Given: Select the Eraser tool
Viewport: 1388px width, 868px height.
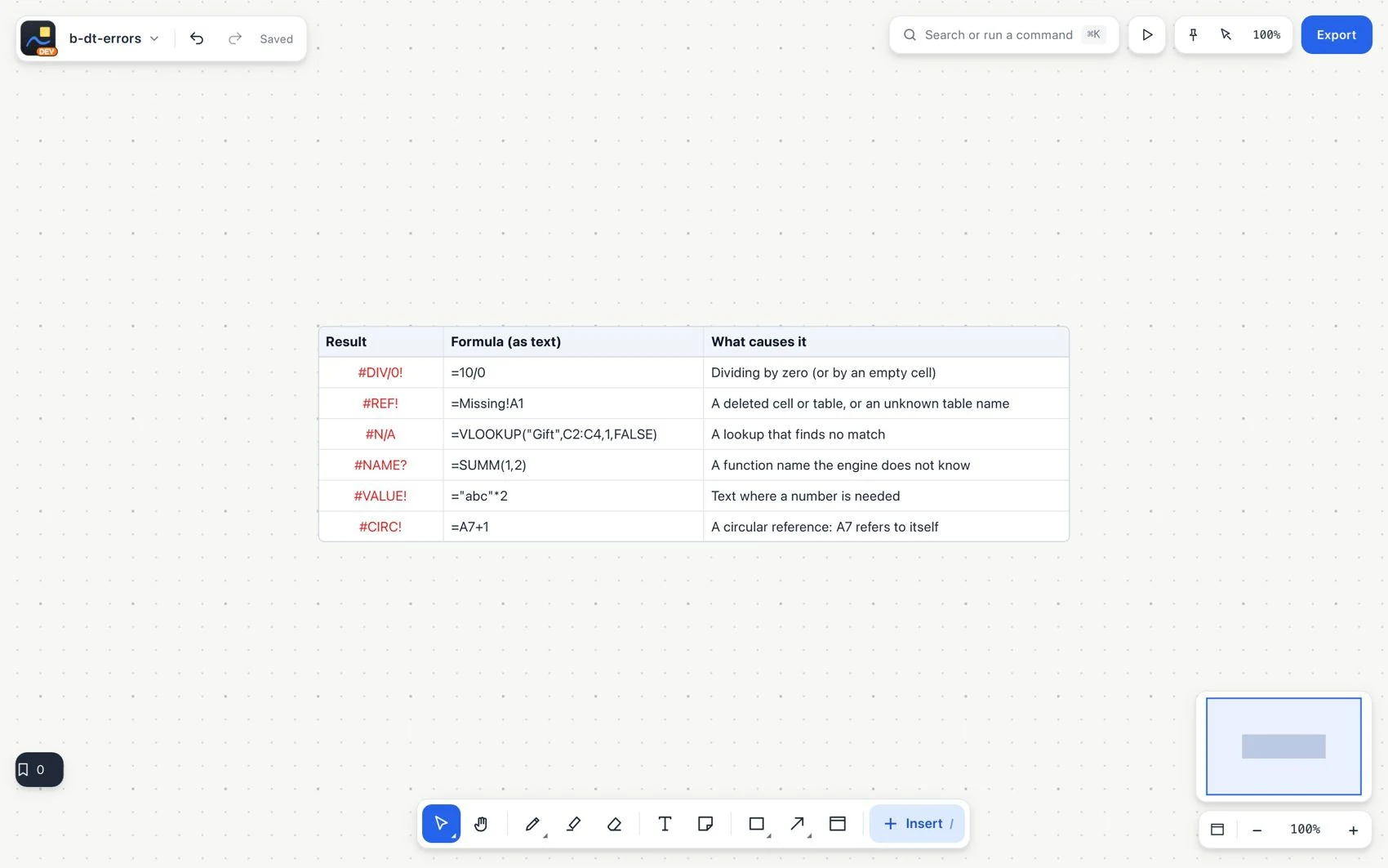Looking at the screenshot, I should point(614,823).
